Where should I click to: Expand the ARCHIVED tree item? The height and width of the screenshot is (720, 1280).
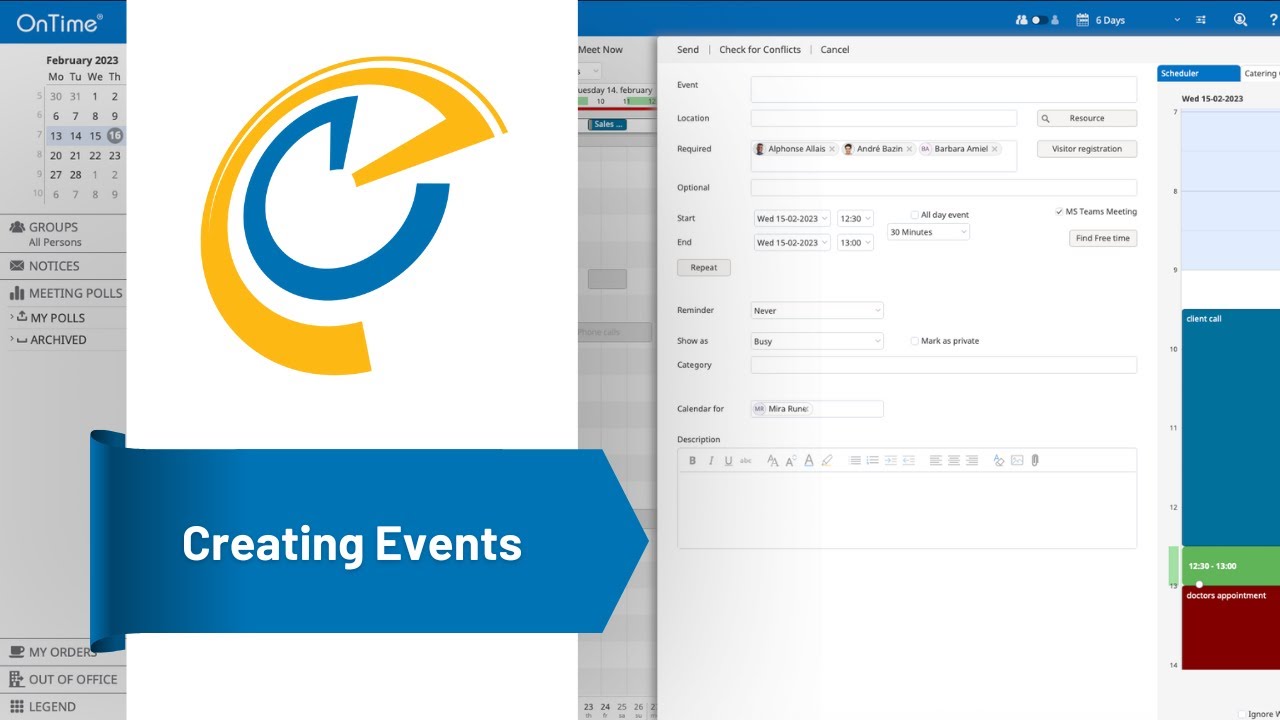coord(12,339)
